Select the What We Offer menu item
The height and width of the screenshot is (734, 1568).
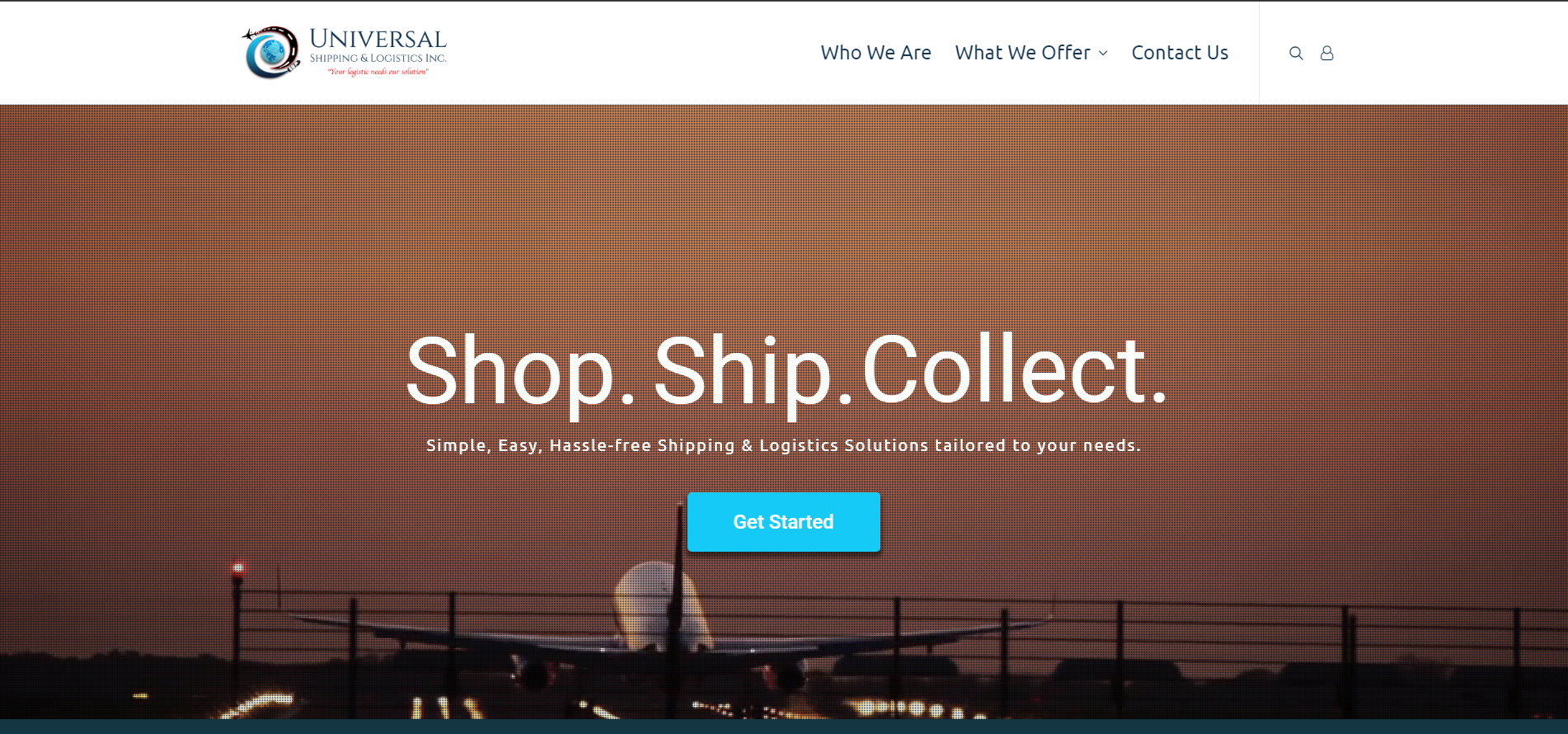pyautogui.click(x=1022, y=53)
